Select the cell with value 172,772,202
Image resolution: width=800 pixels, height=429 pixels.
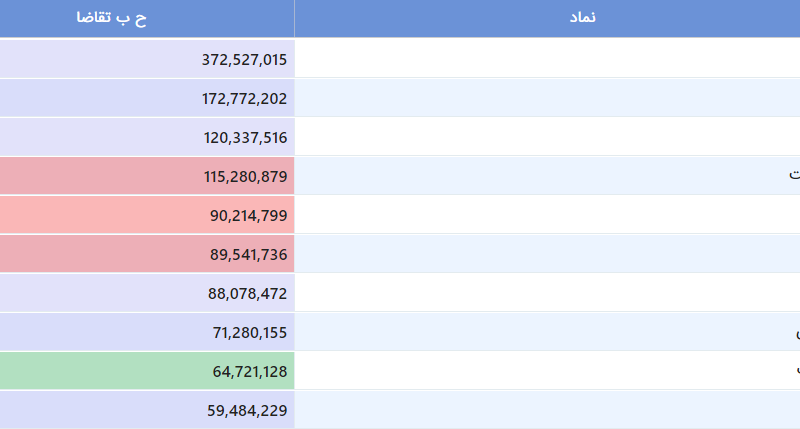(x=147, y=98)
